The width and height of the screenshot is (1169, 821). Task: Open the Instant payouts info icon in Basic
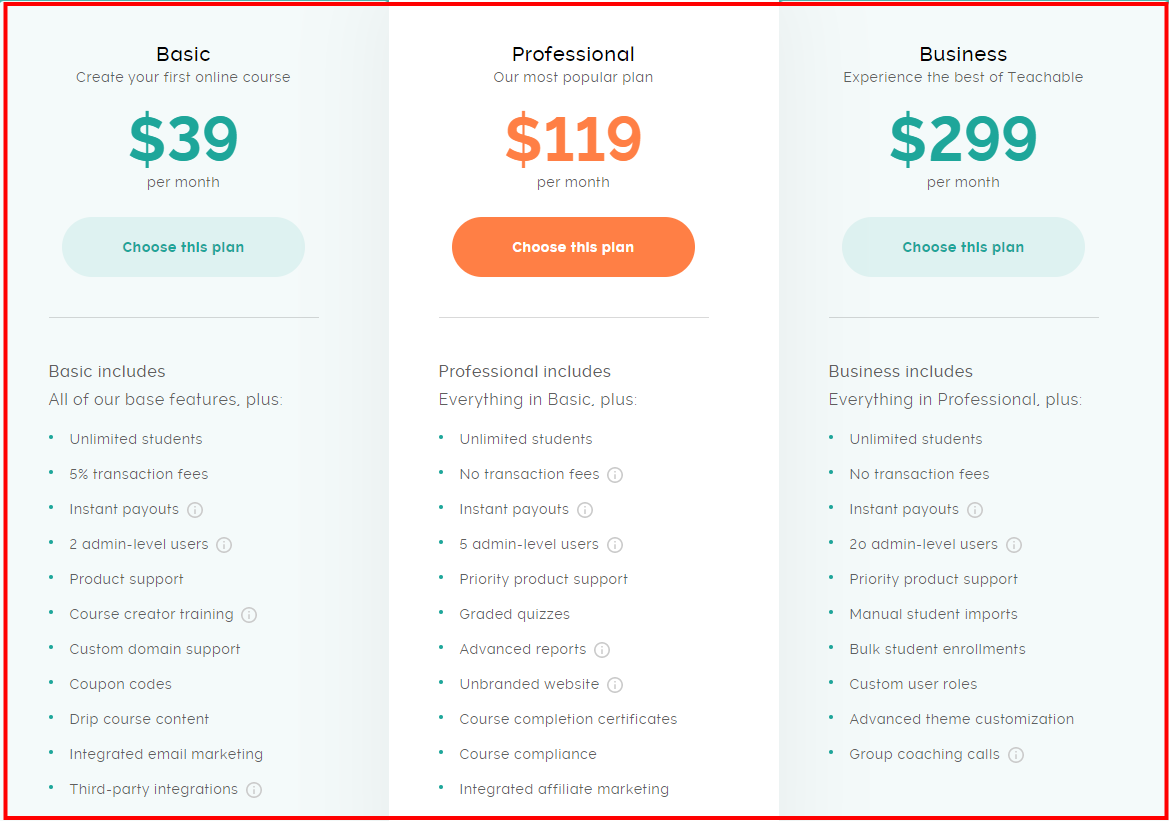pyautogui.click(x=195, y=509)
